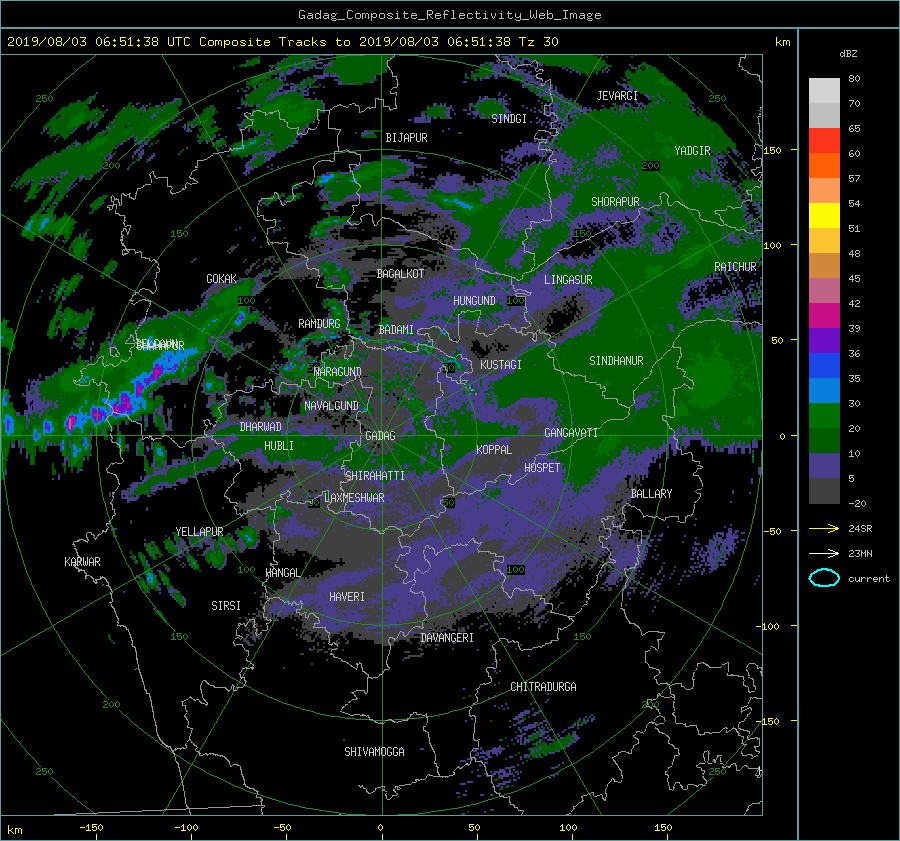Pick the magenta 42 dBZ color swatch
900x841 pixels.
coord(824,315)
